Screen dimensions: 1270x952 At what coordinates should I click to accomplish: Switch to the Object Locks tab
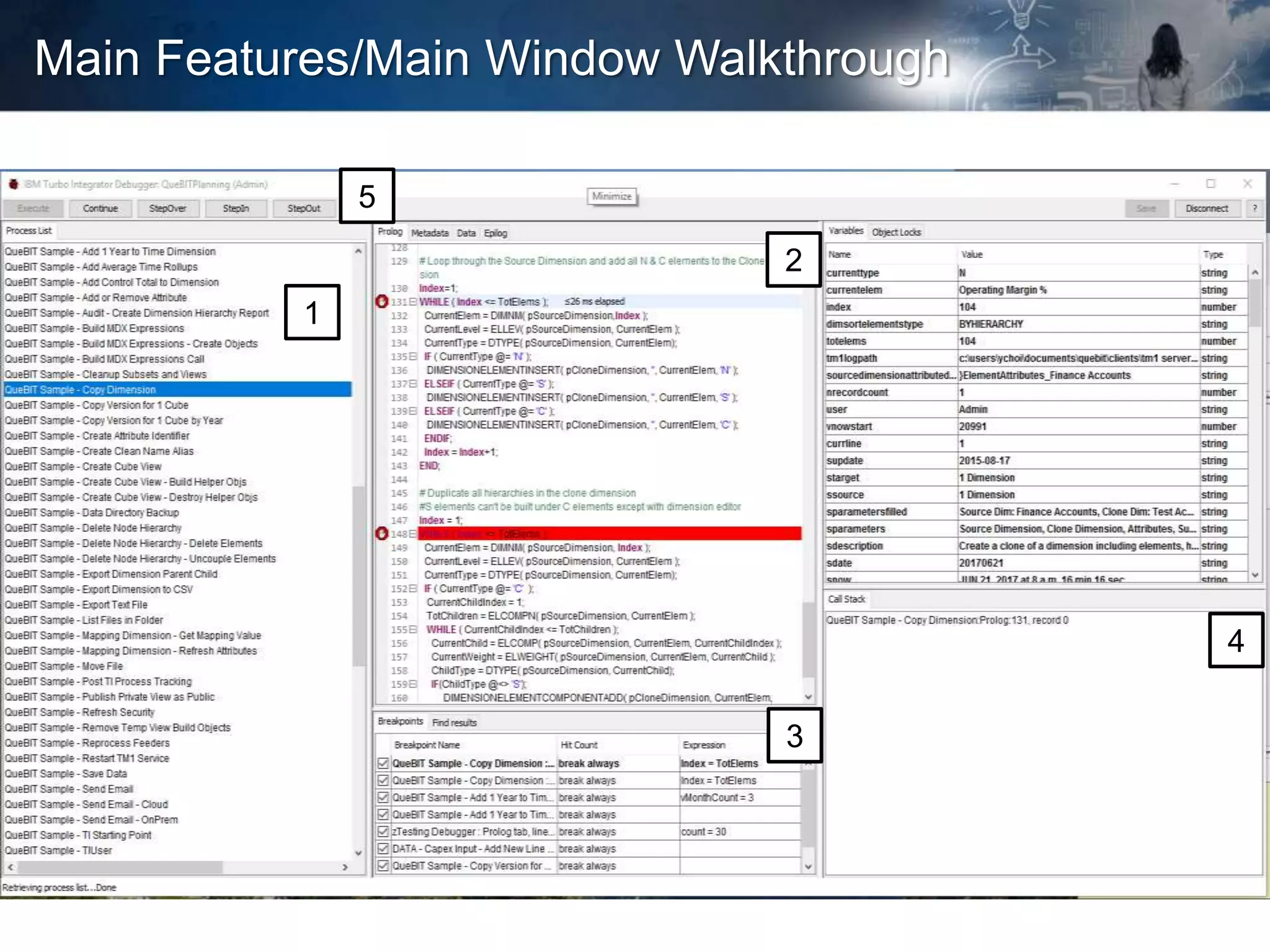[896, 232]
